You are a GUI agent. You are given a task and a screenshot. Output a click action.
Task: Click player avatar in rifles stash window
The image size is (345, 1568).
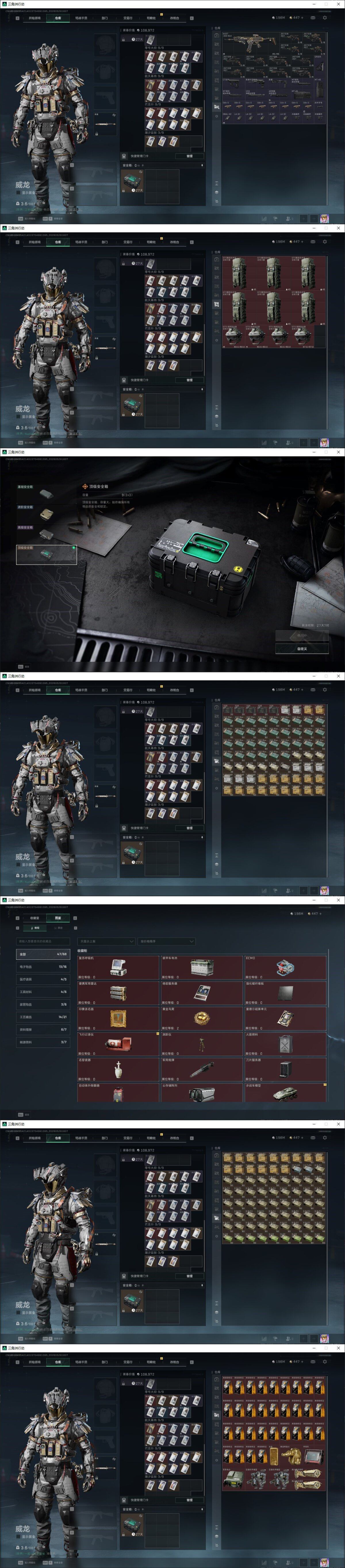(324, 218)
